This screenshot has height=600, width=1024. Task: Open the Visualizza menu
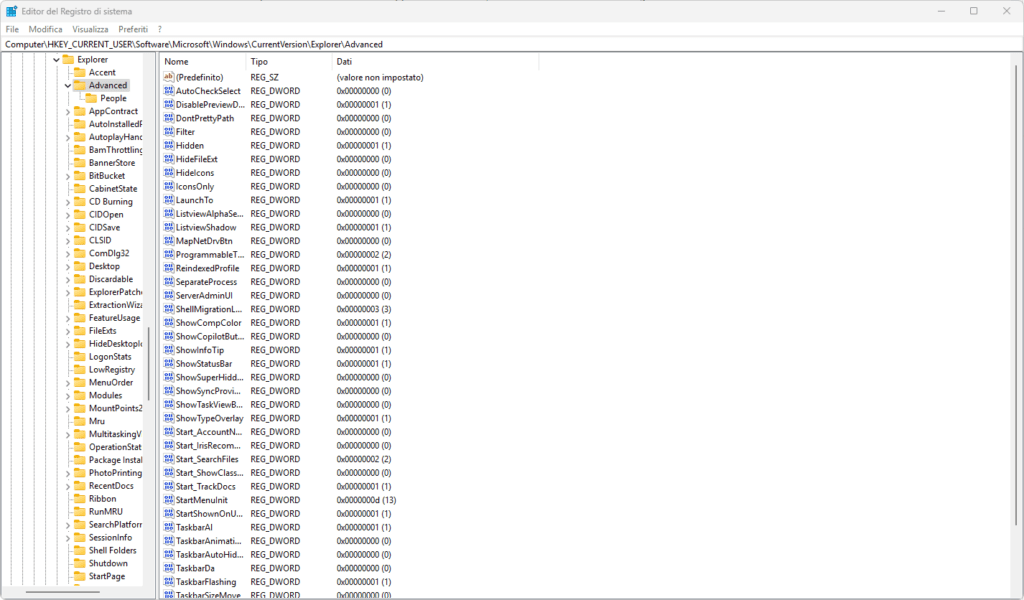pos(90,29)
